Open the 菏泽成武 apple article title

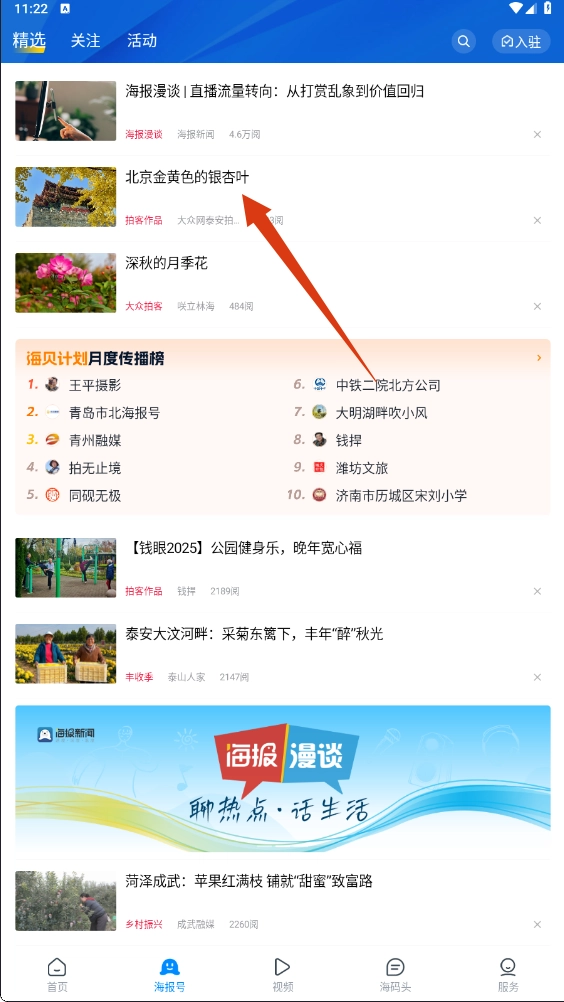coord(248,881)
